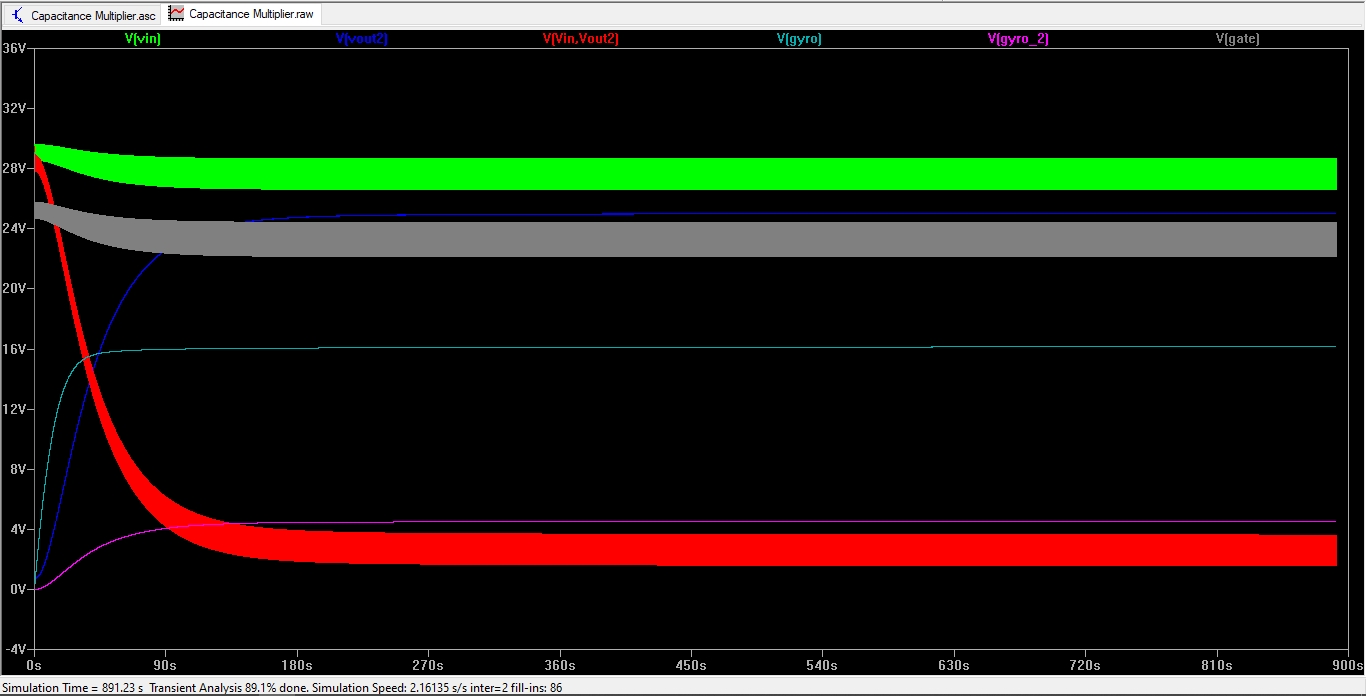Click the Simulation Time status bar entry
This screenshot has width=1366, height=696.
pos(72,688)
